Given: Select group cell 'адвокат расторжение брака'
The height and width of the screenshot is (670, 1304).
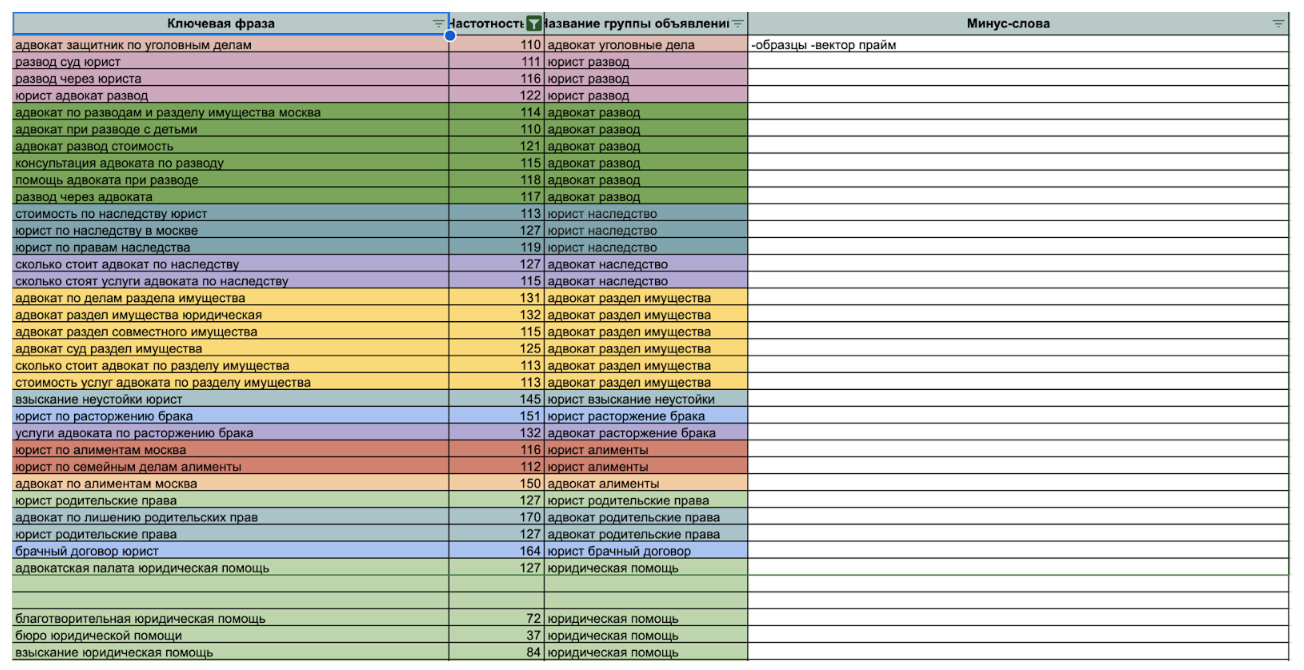Looking at the screenshot, I should (646, 433).
